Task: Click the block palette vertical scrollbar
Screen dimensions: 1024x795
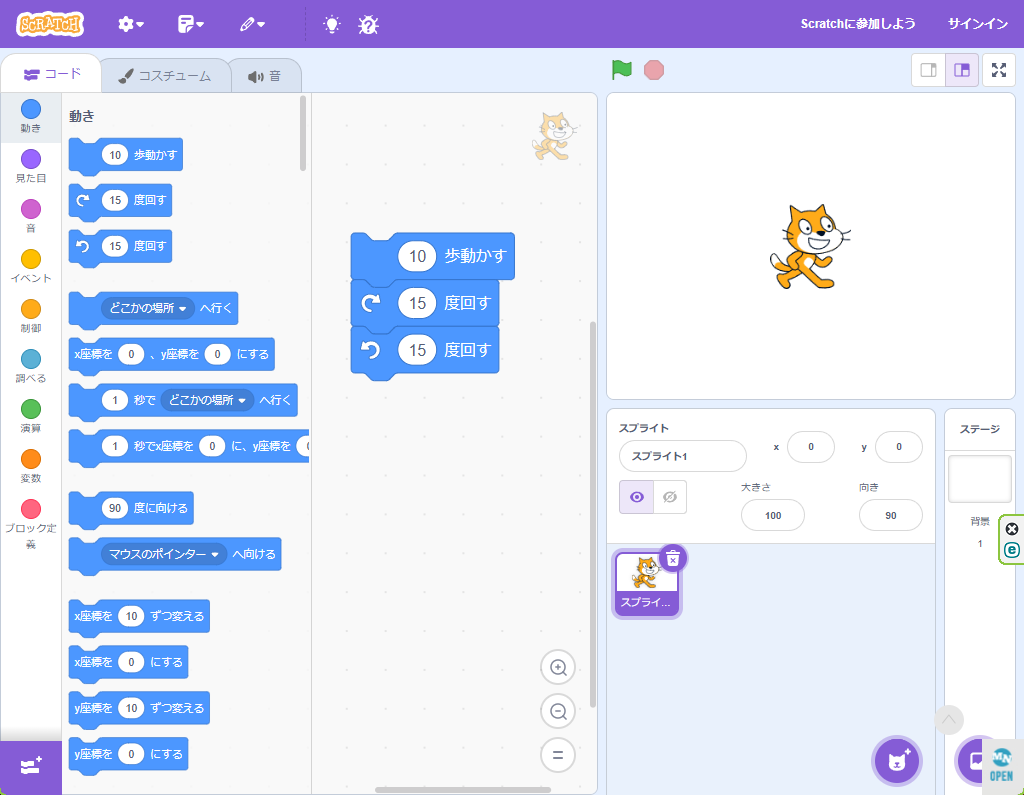Action: tap(303, 133)
